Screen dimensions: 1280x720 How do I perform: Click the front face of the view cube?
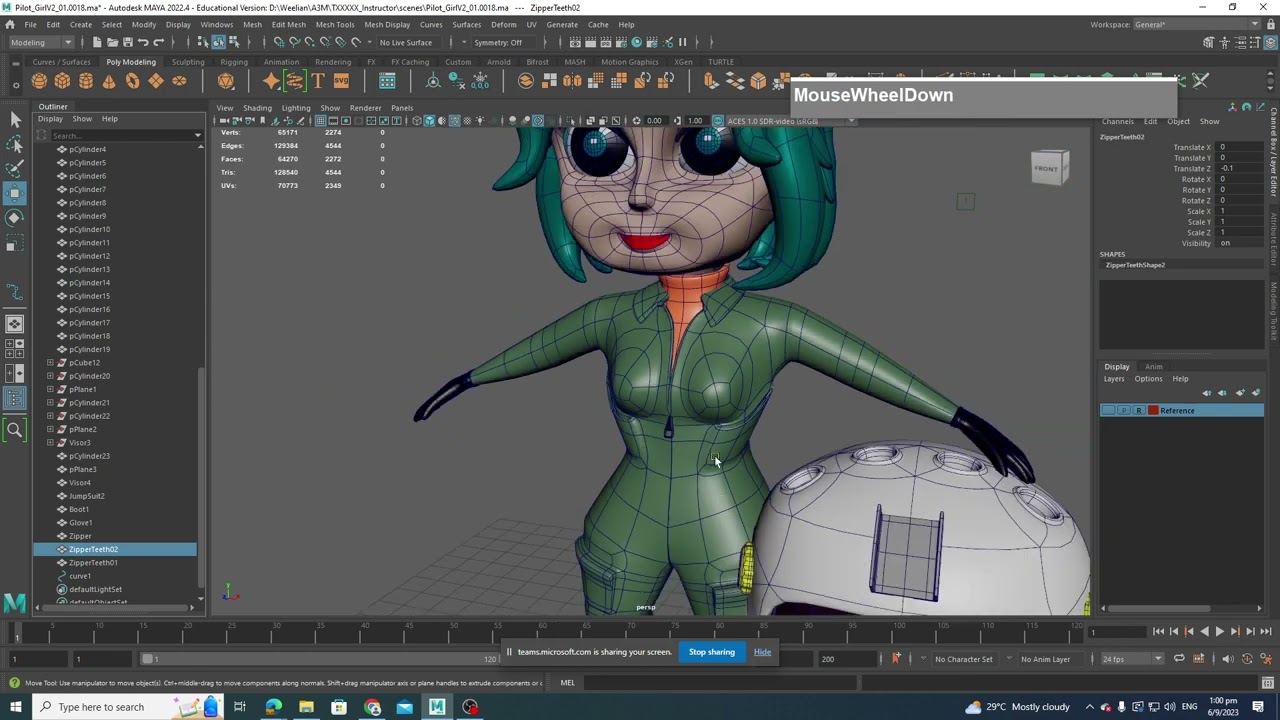tap(1047, 168)
